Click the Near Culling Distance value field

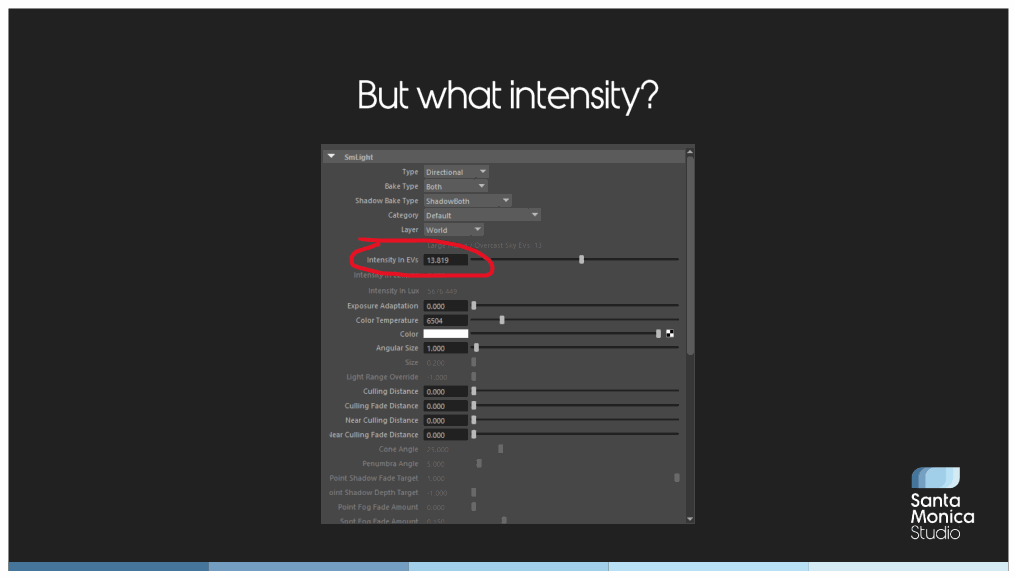pyautogui.click(x=445, y=421)
